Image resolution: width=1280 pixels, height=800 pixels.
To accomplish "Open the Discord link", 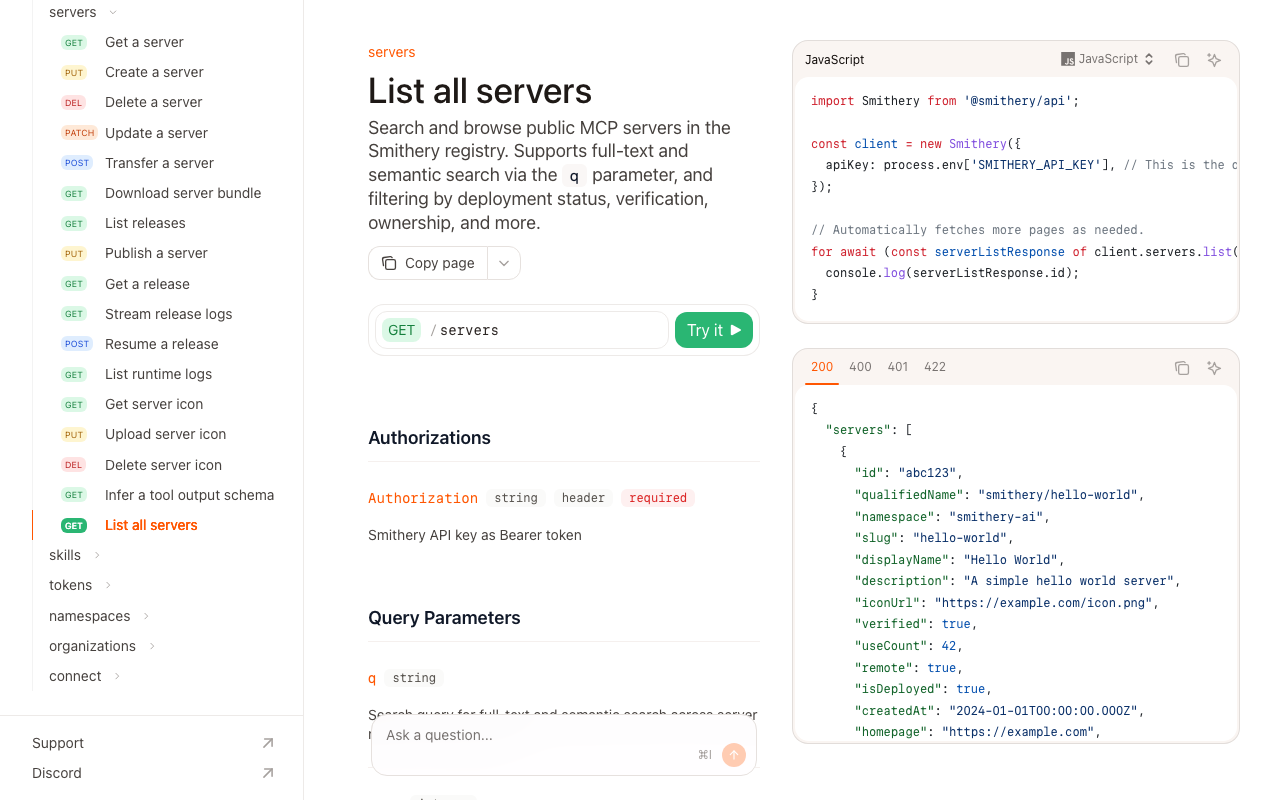I will pyautogui.click(x=57, y=773).
